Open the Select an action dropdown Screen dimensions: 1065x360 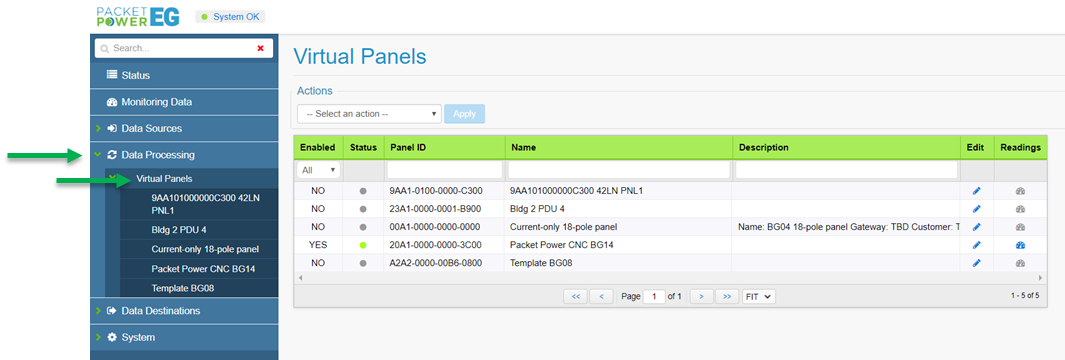point(369,114)
